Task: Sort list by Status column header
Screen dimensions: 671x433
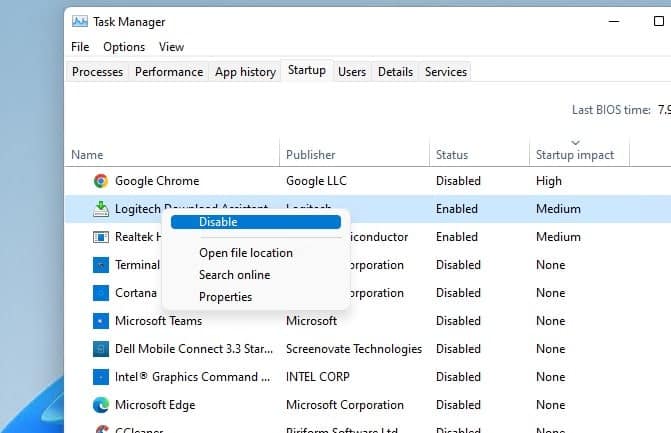Action: tap(452, 155)
